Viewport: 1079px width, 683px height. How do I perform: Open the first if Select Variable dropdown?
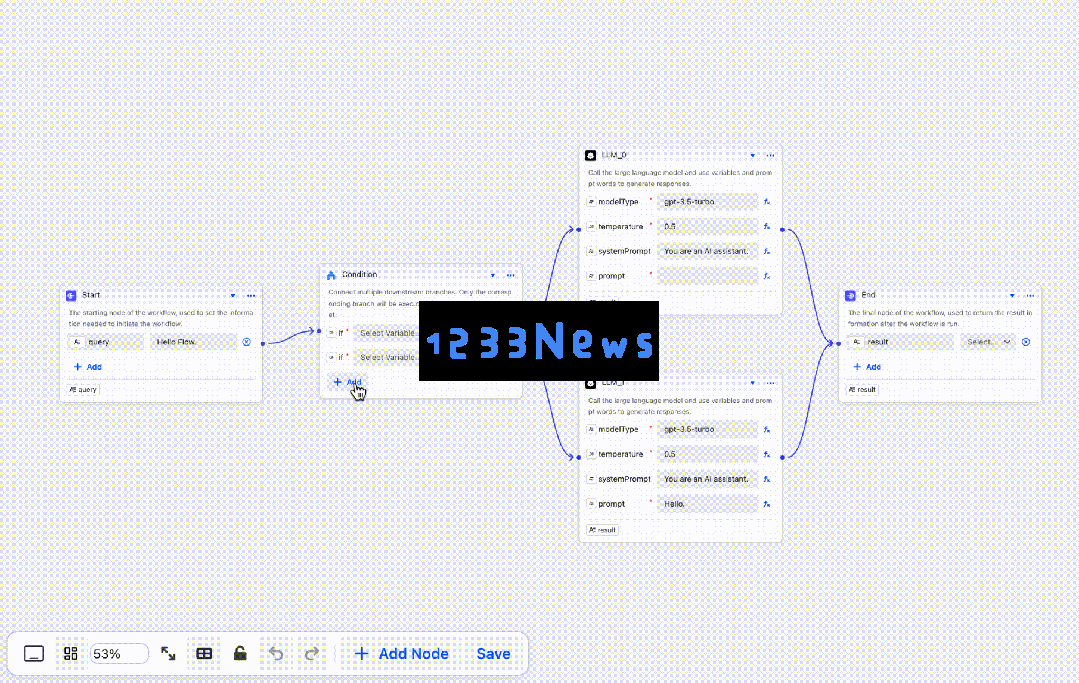(x=386, y=333)
